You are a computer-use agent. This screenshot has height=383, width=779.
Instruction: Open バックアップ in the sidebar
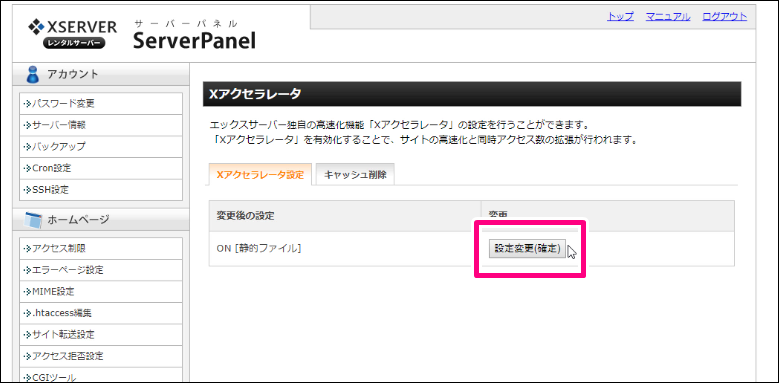[101, 147]
